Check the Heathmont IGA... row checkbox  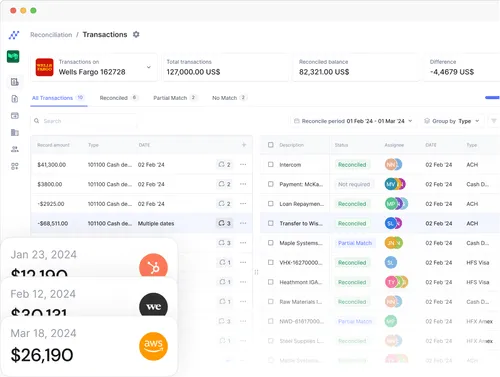[271, 282]
